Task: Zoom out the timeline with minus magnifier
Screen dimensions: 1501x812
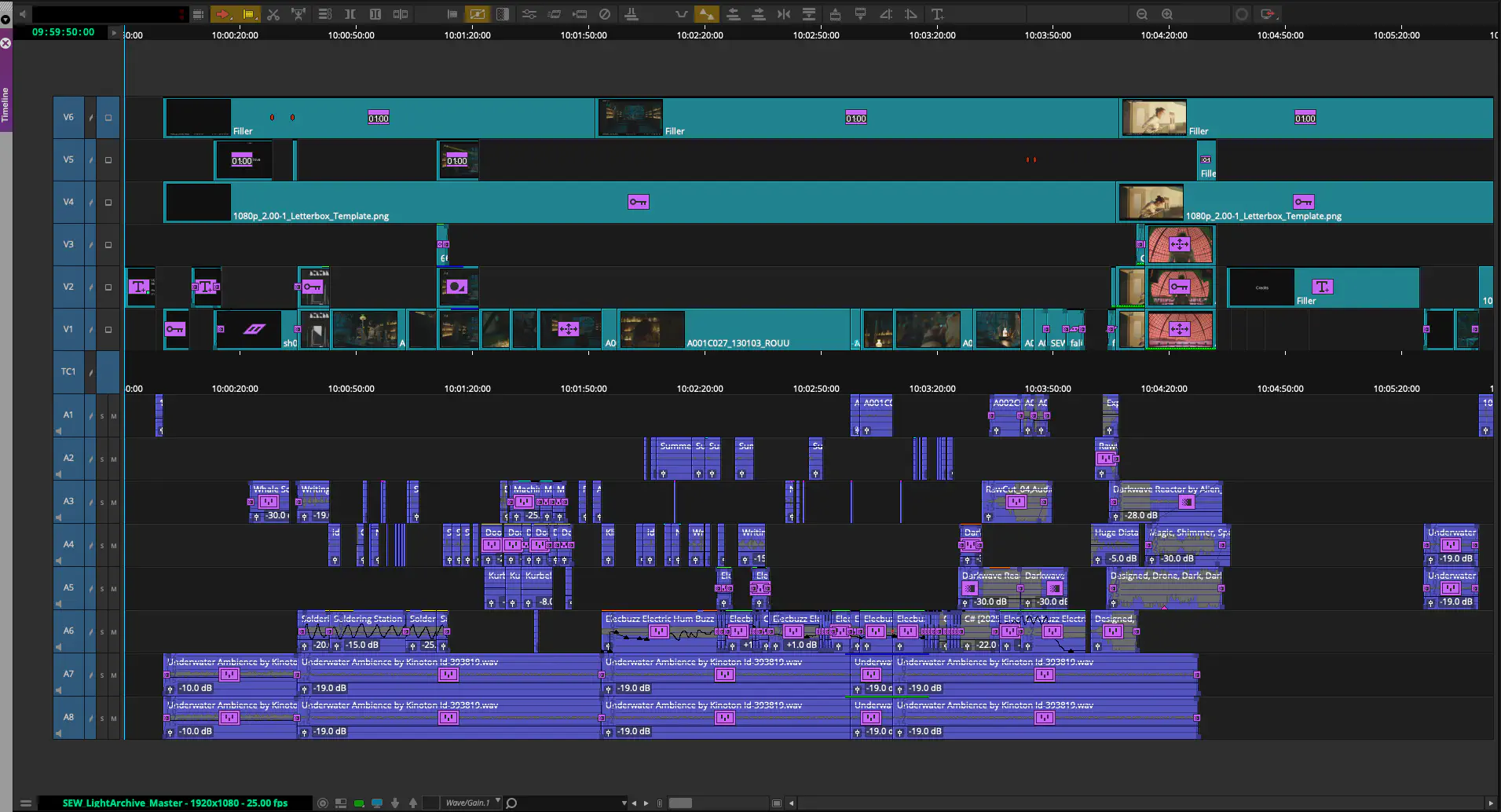Action: [1142, 14]
